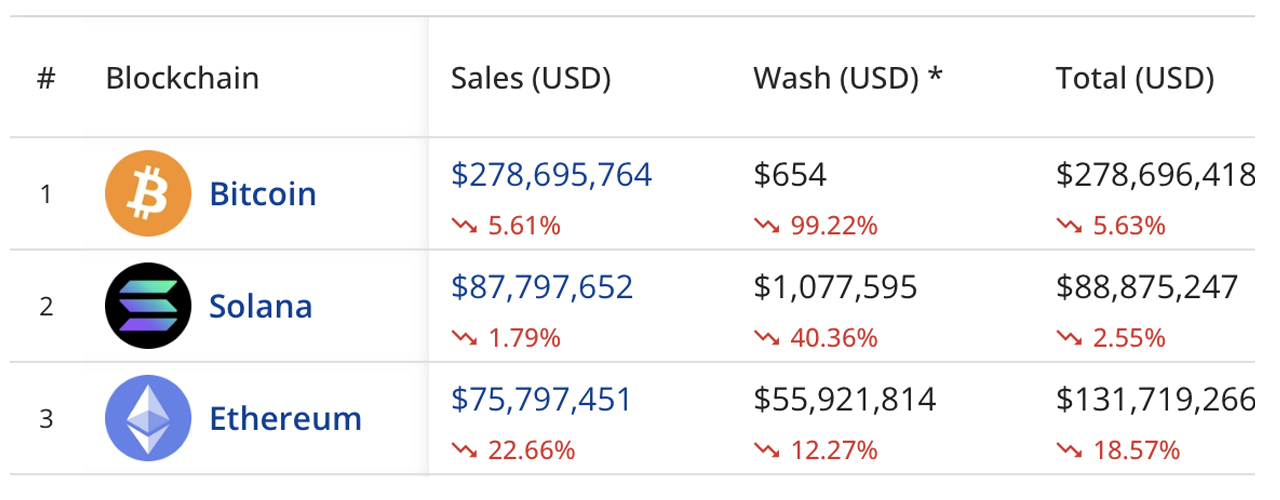Click Solana wash down-trend arrow icon

766,338
